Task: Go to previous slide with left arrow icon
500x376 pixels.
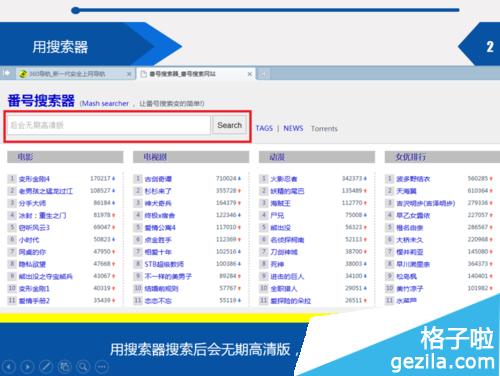Action: click(9, 367)
